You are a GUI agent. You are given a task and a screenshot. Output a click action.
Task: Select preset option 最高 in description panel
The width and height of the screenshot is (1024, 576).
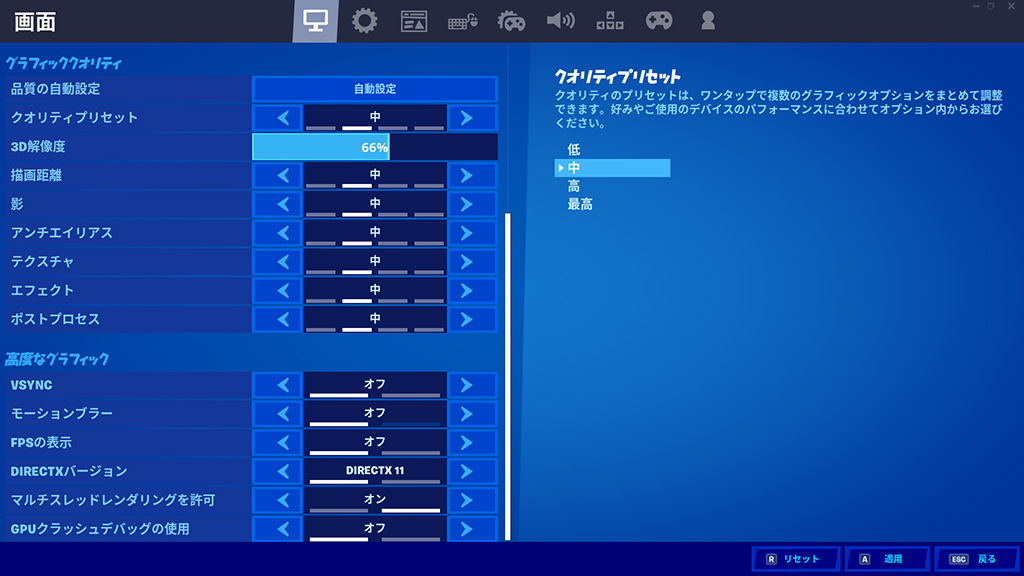point(580,204)
